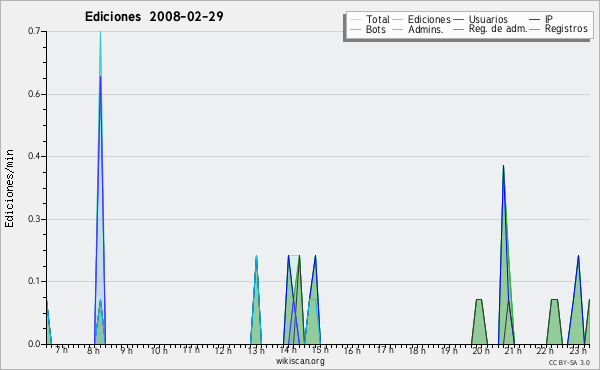
Task: Click the 14 h x-axis label
Action: (288, 350)
